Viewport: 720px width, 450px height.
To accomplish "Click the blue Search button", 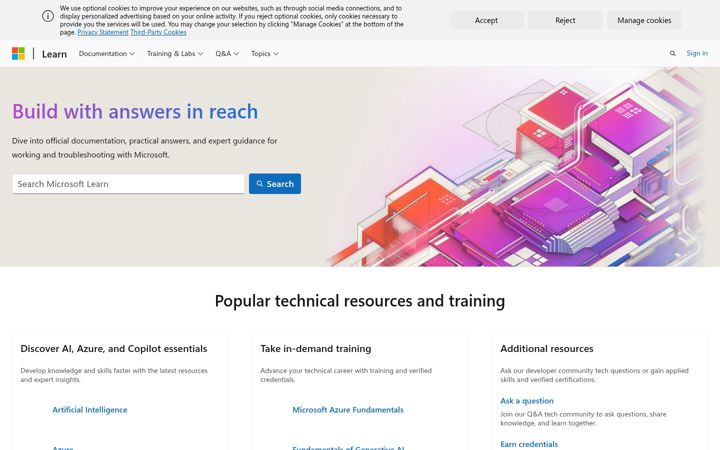I will [275, 184].
